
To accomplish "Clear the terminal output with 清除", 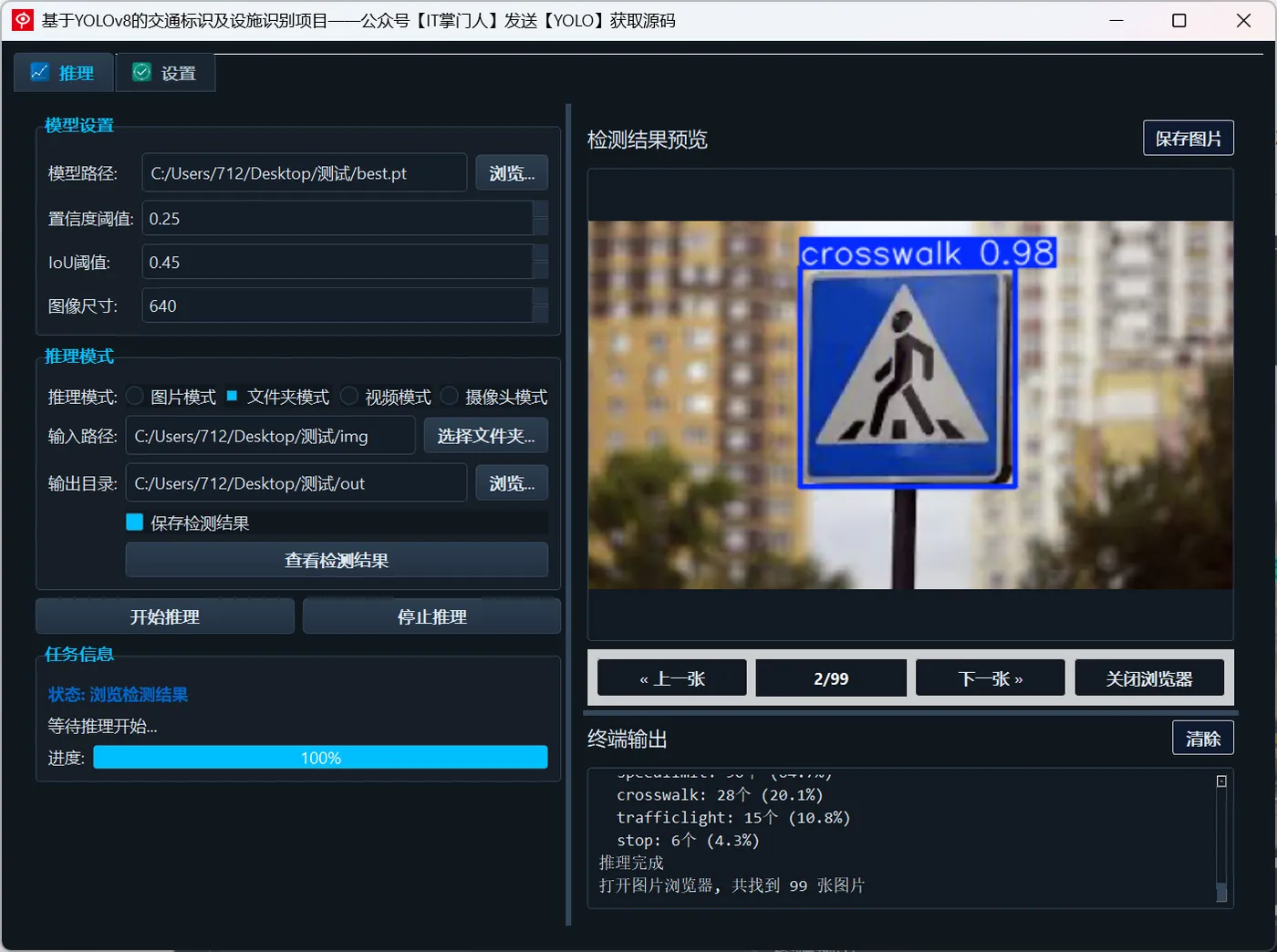I will click(x=1203, y=738).
